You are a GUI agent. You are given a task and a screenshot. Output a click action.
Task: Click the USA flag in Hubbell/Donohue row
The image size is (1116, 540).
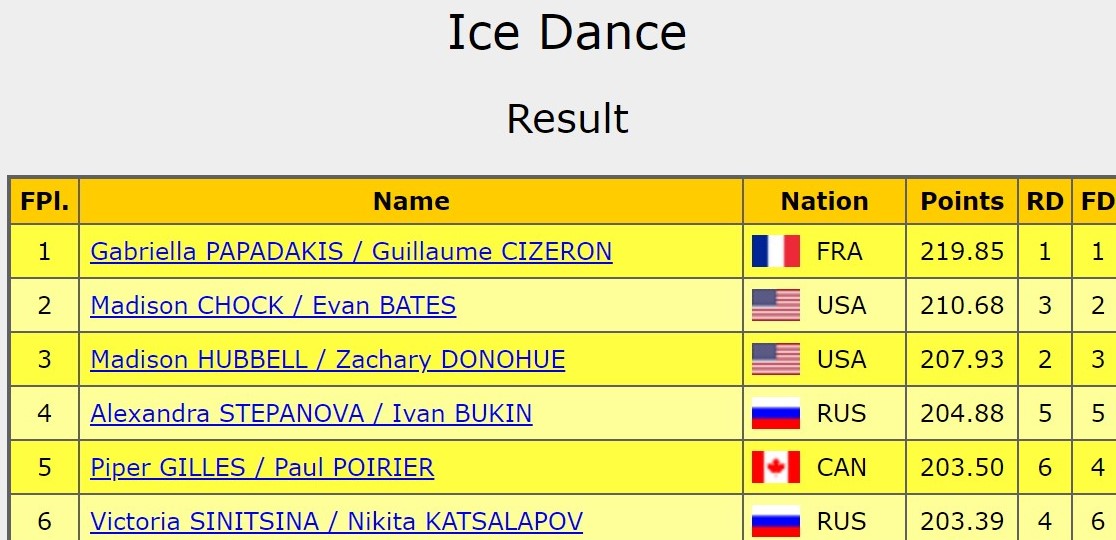(x=776, y=359)
